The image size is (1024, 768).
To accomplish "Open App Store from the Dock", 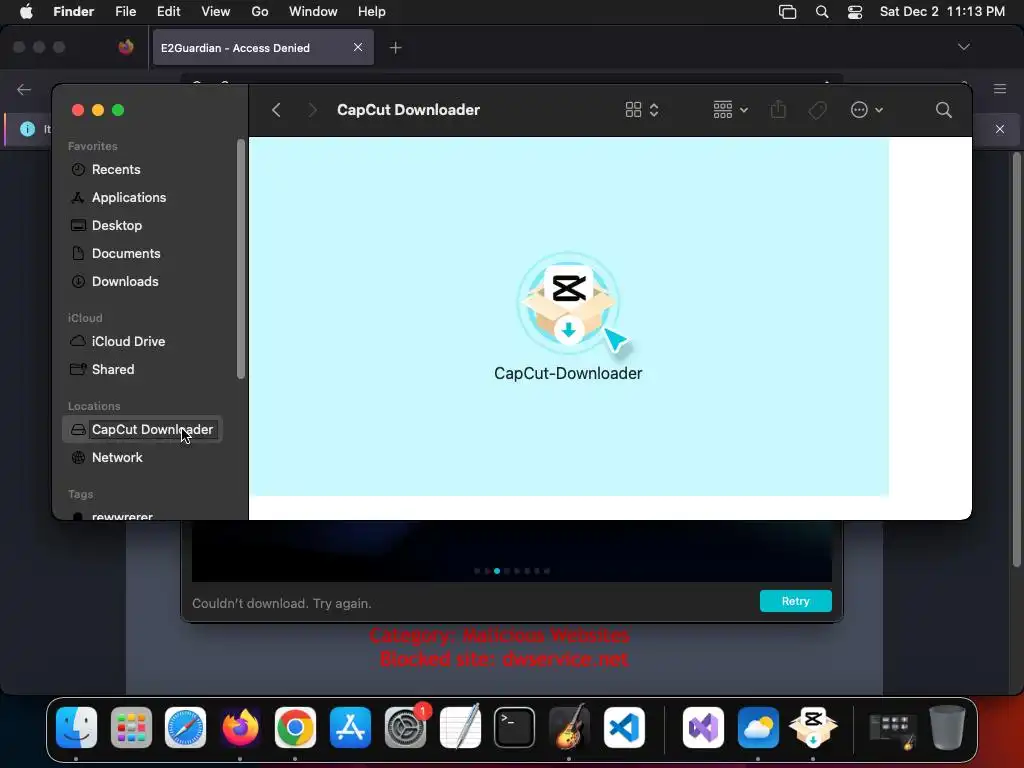I will coord(350,728).
